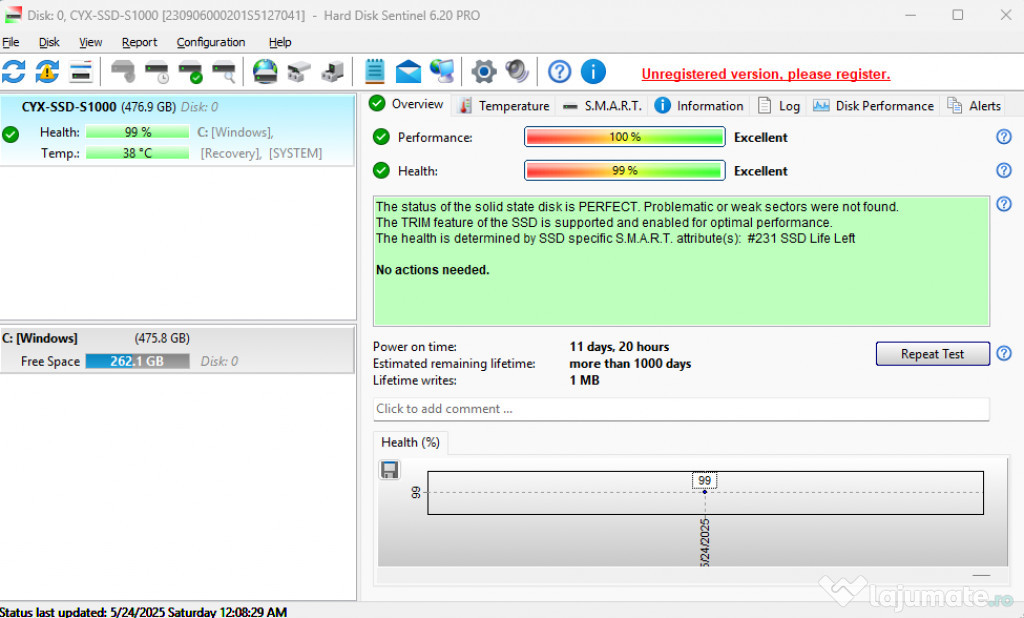Screen dimensions: 1024x618
Task: Click the comment input field
Action: point(681,409)
